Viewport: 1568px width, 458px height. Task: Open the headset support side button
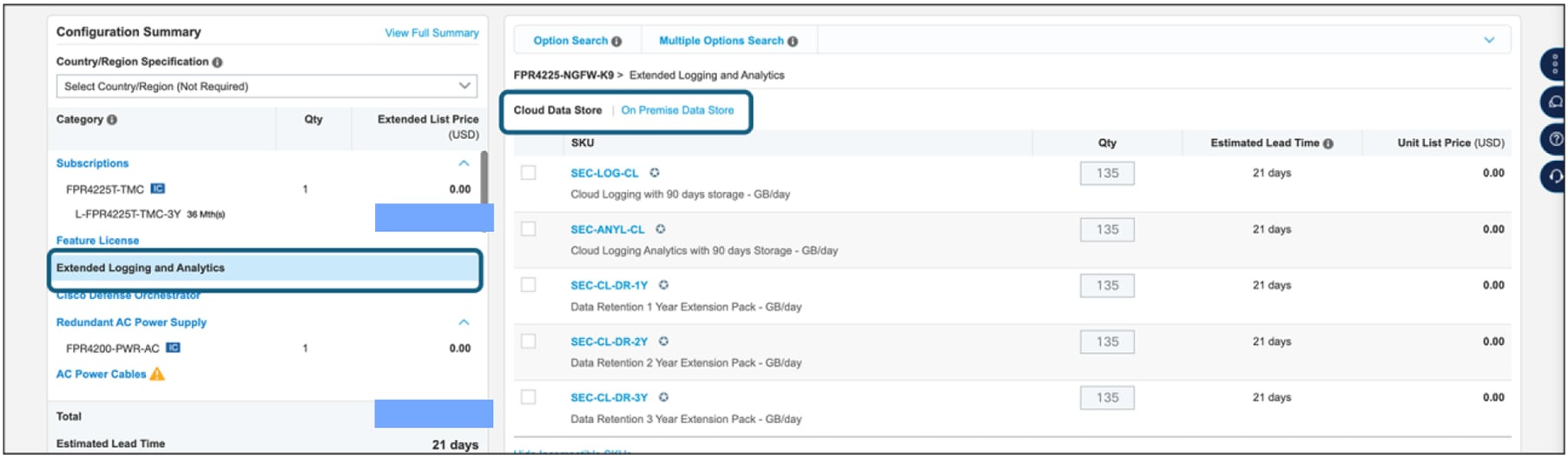click(1554, 176)
